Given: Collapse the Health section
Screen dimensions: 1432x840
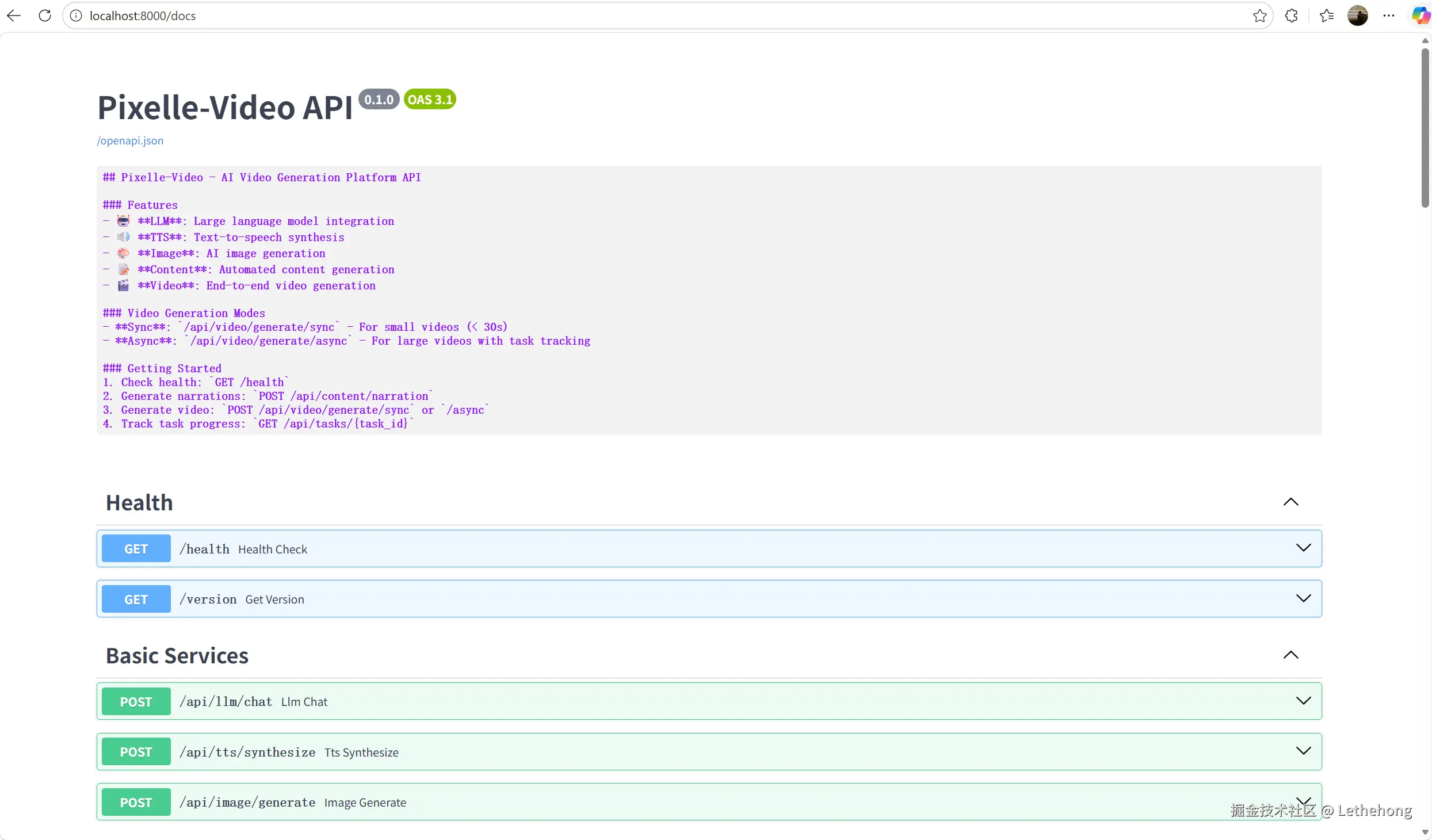Looking at the screenshot, I should 1290,502.
